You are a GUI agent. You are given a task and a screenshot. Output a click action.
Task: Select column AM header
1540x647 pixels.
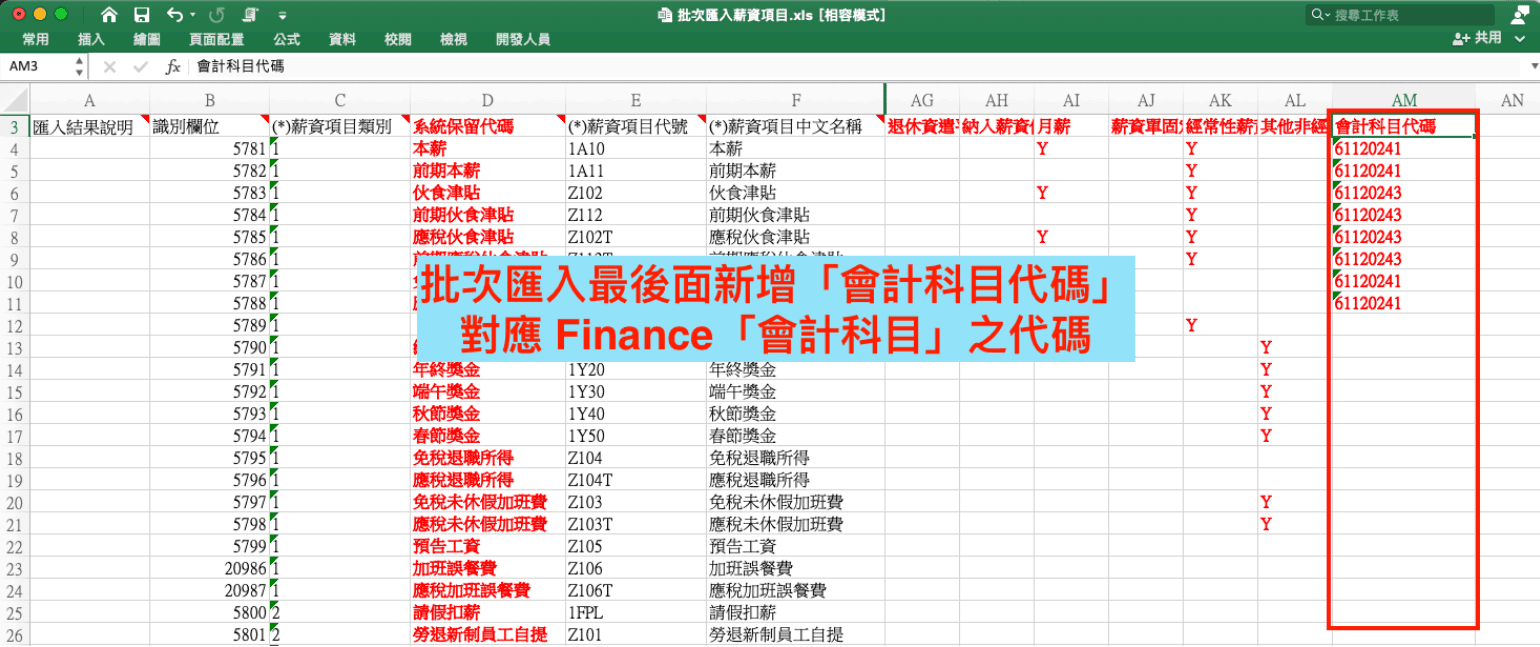(x=1404, y=101)
